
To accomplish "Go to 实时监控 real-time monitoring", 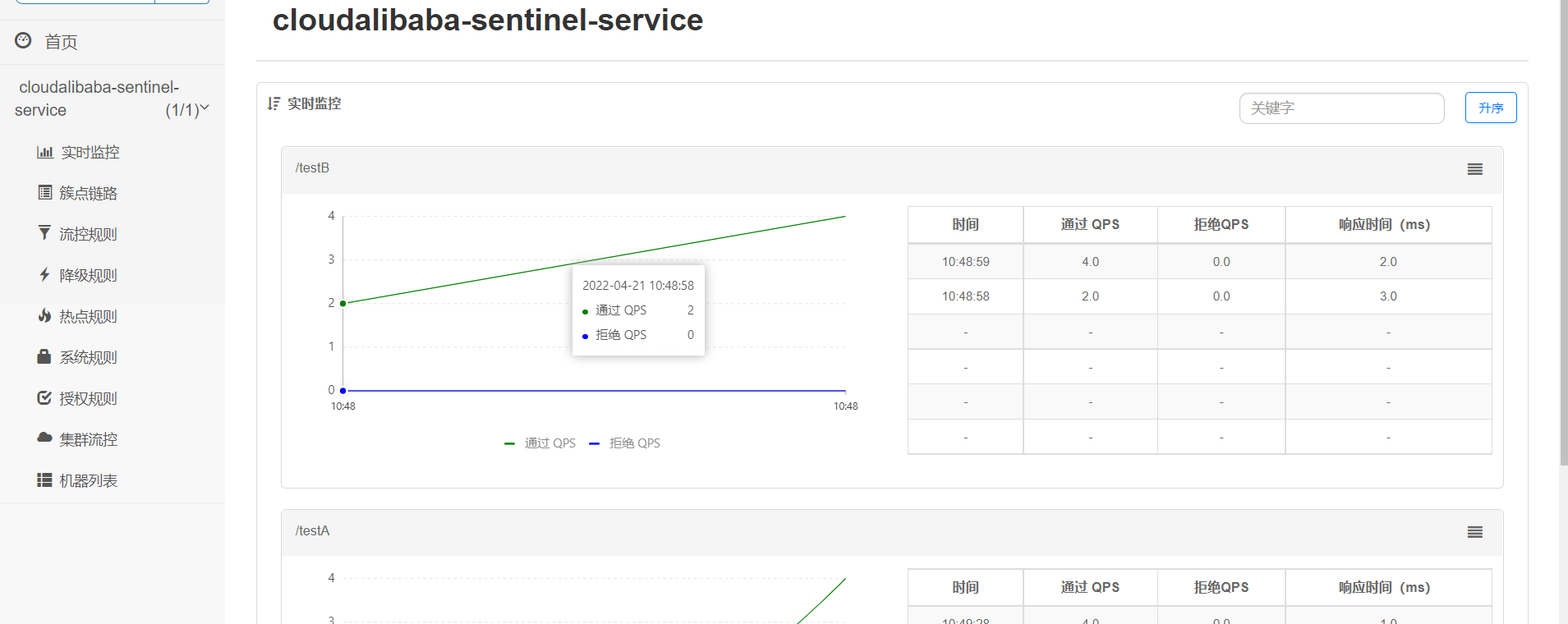I will (x=90, y=152).
